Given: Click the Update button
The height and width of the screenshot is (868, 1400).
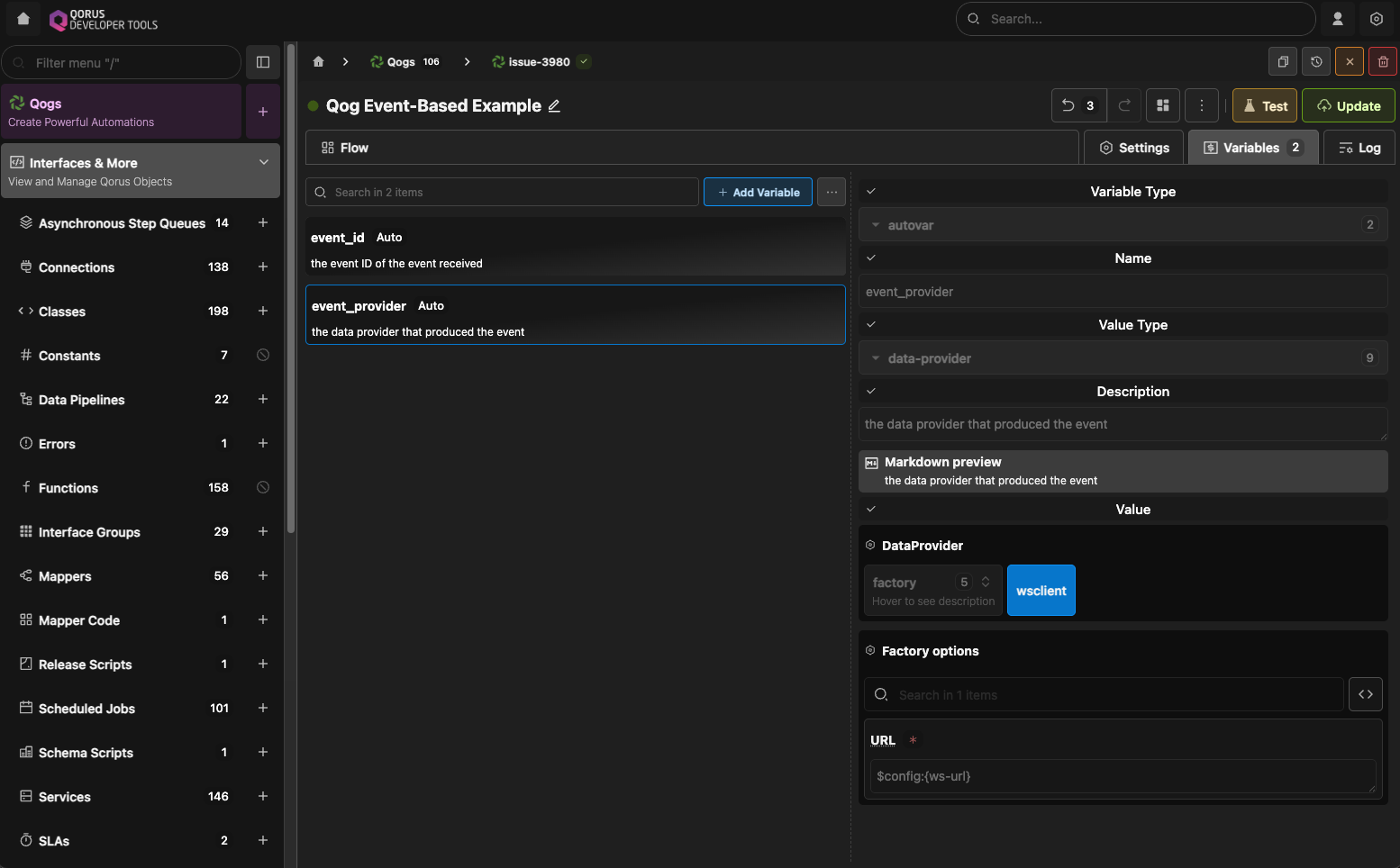Looking at the screenshot, I should click(1348, 106).
